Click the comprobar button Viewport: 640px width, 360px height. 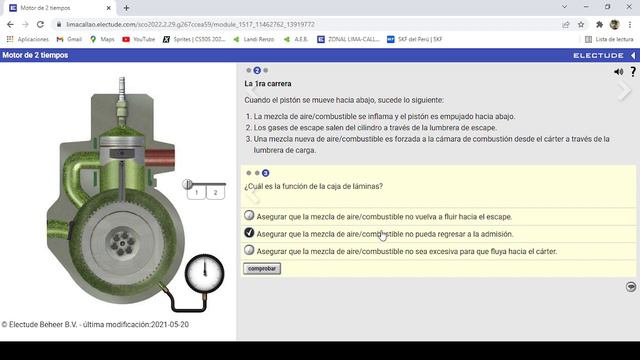click(262, 269)
